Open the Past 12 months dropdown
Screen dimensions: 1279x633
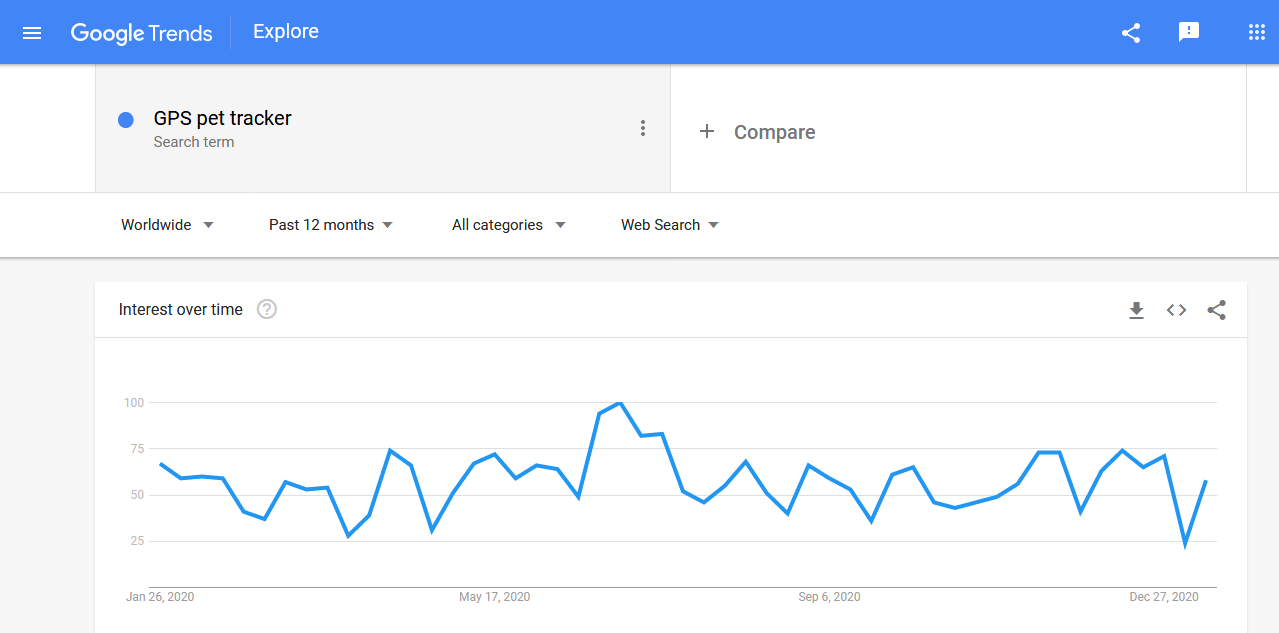point(331,225)
